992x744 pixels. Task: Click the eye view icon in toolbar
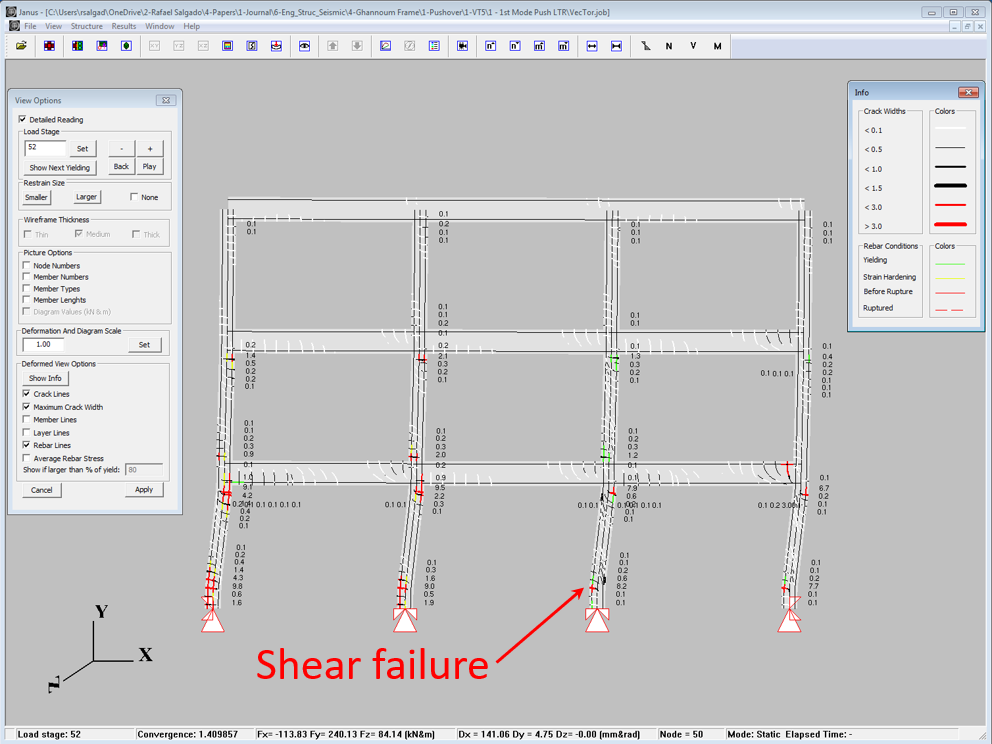tap(304, 46)
